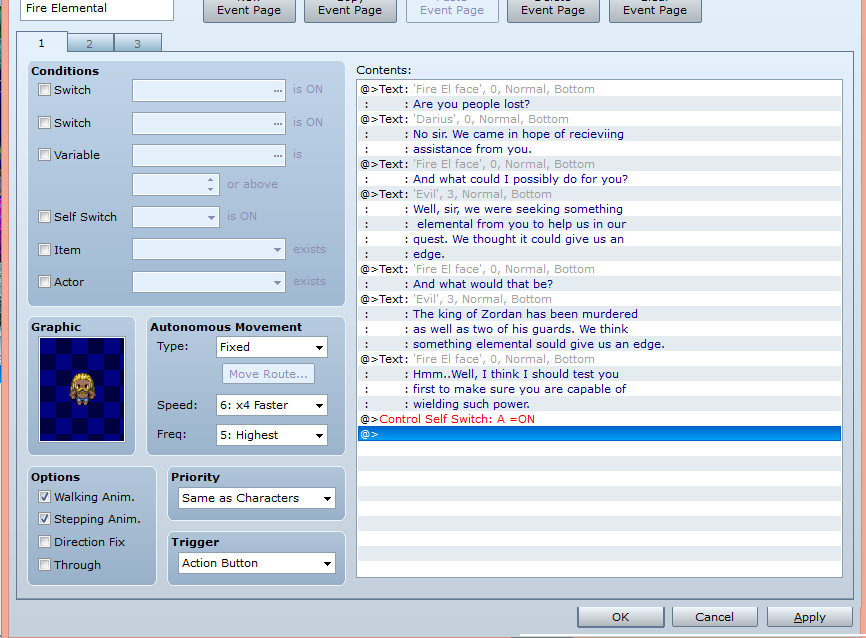Apply the event changes

tap(810, 617)
